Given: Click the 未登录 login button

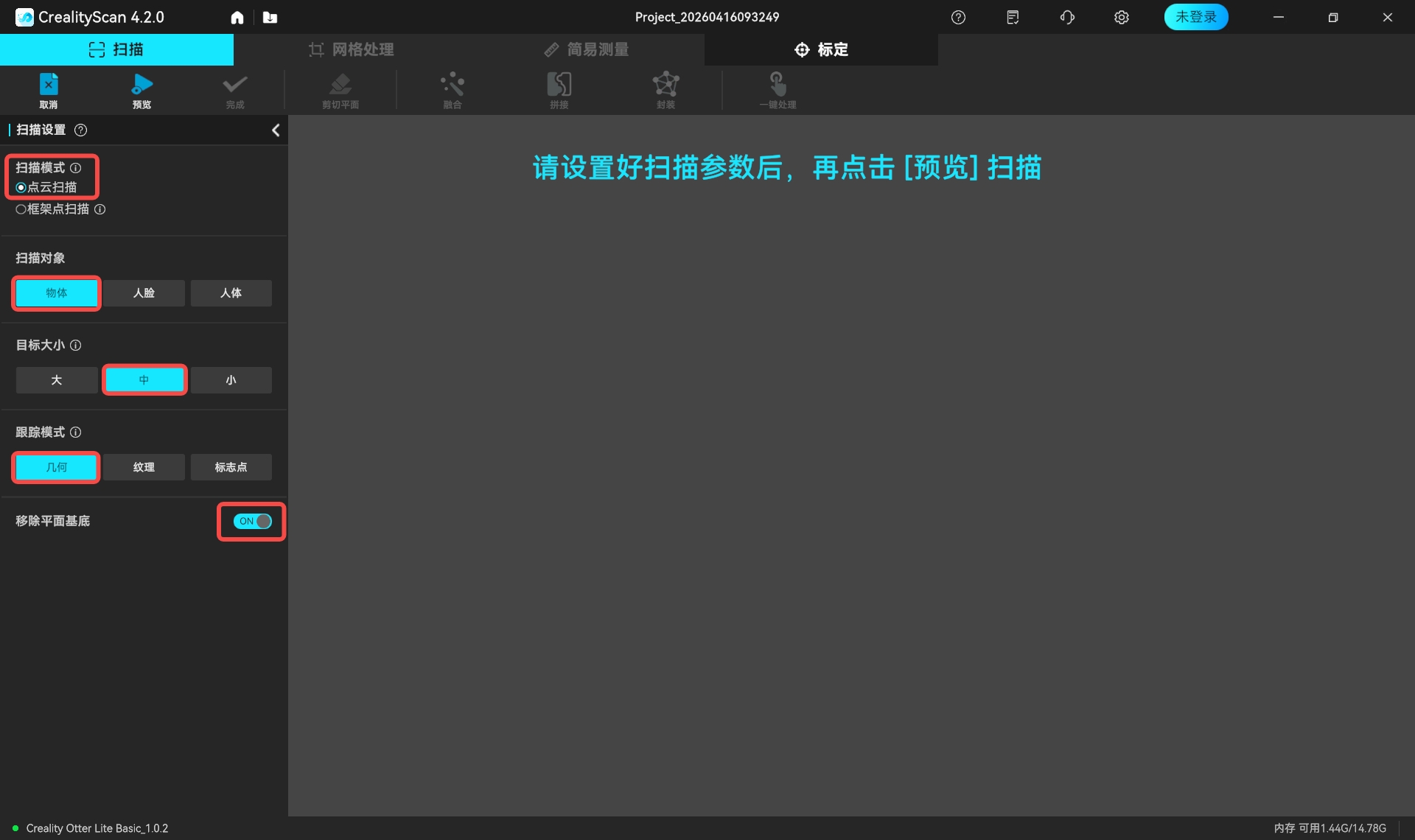Looking at the screenshot, I should point(1195,17).
